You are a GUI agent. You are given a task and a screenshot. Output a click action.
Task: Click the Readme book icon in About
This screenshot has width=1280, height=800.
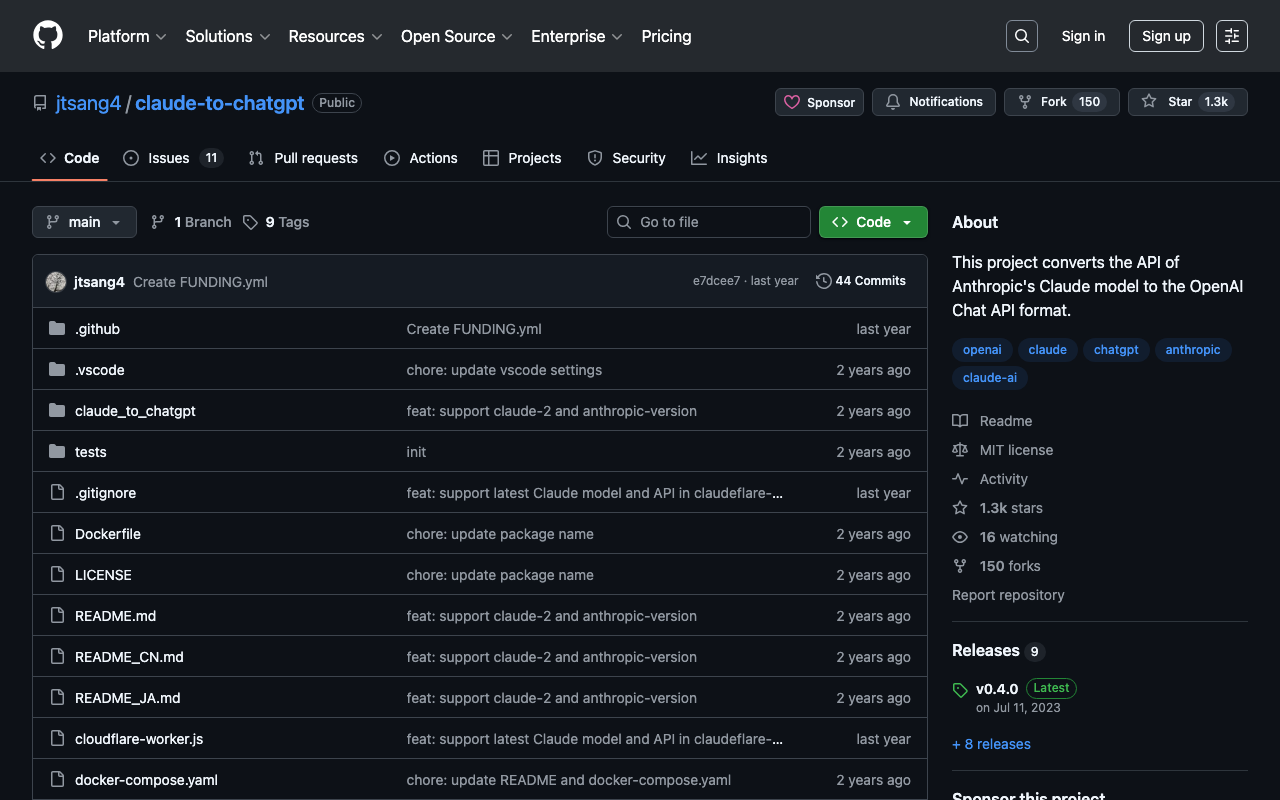[960, 421]
